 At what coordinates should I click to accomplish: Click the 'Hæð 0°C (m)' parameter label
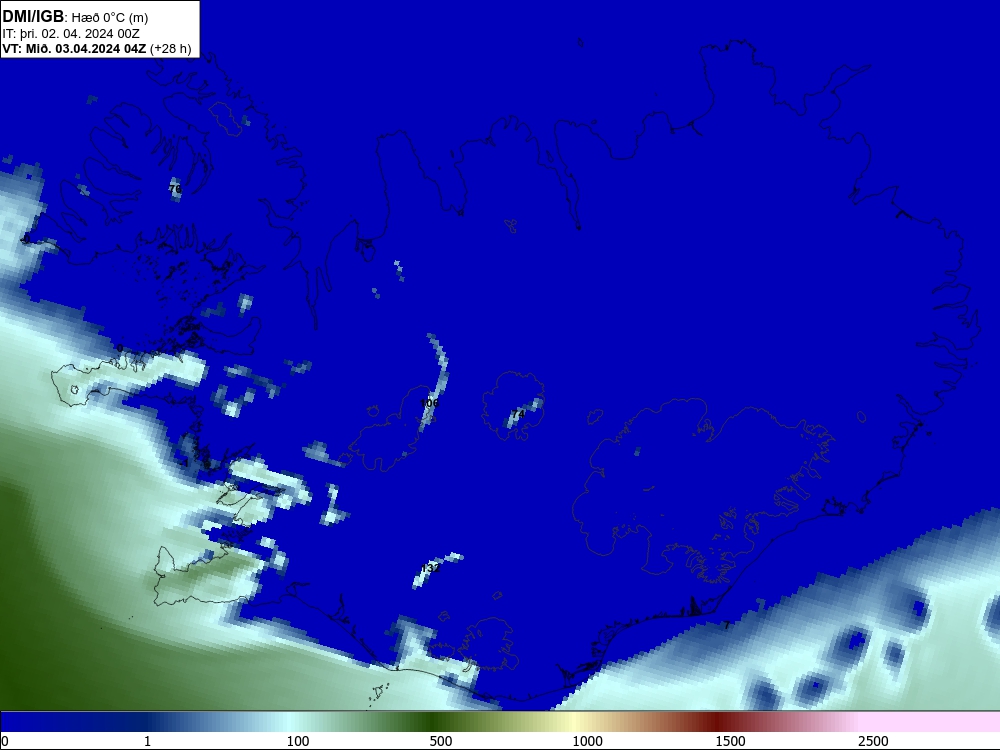110,18
